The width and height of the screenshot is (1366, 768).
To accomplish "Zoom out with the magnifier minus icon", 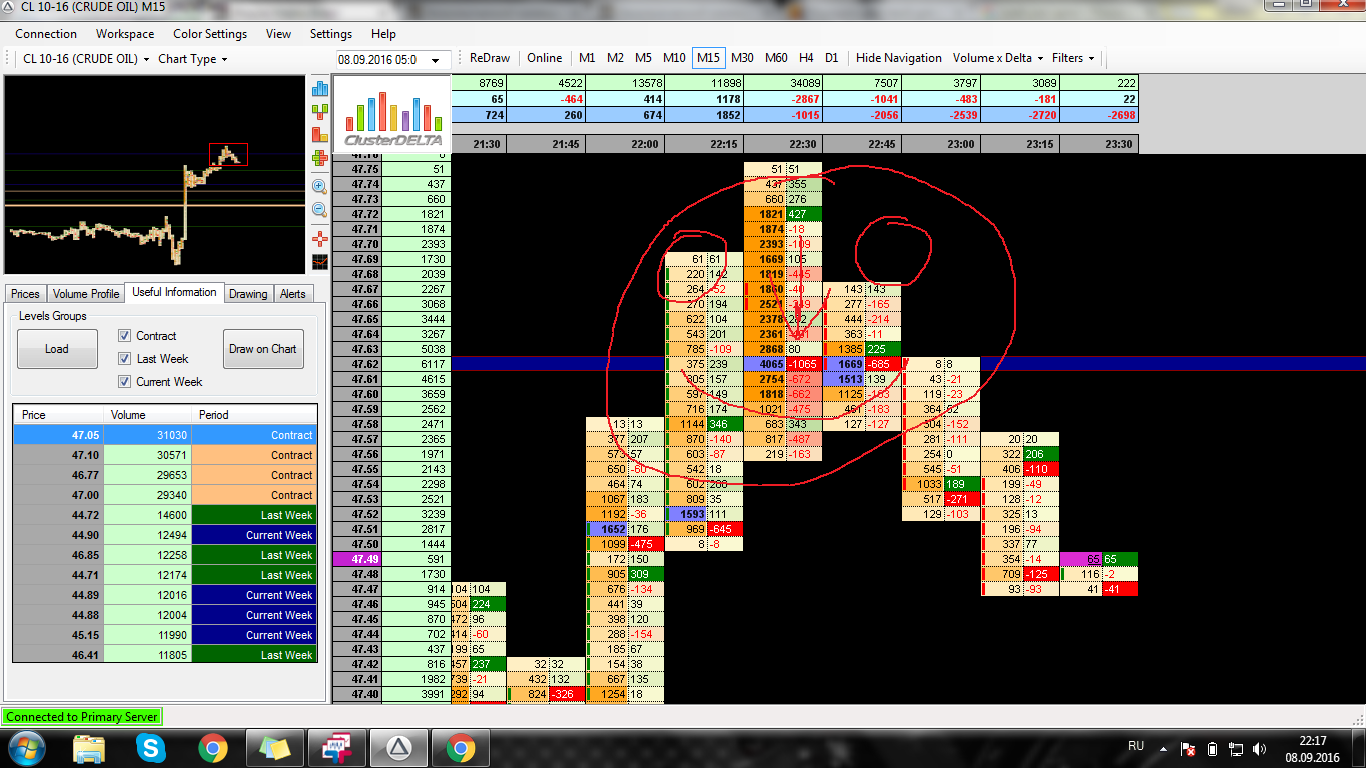I will [320, 209].
